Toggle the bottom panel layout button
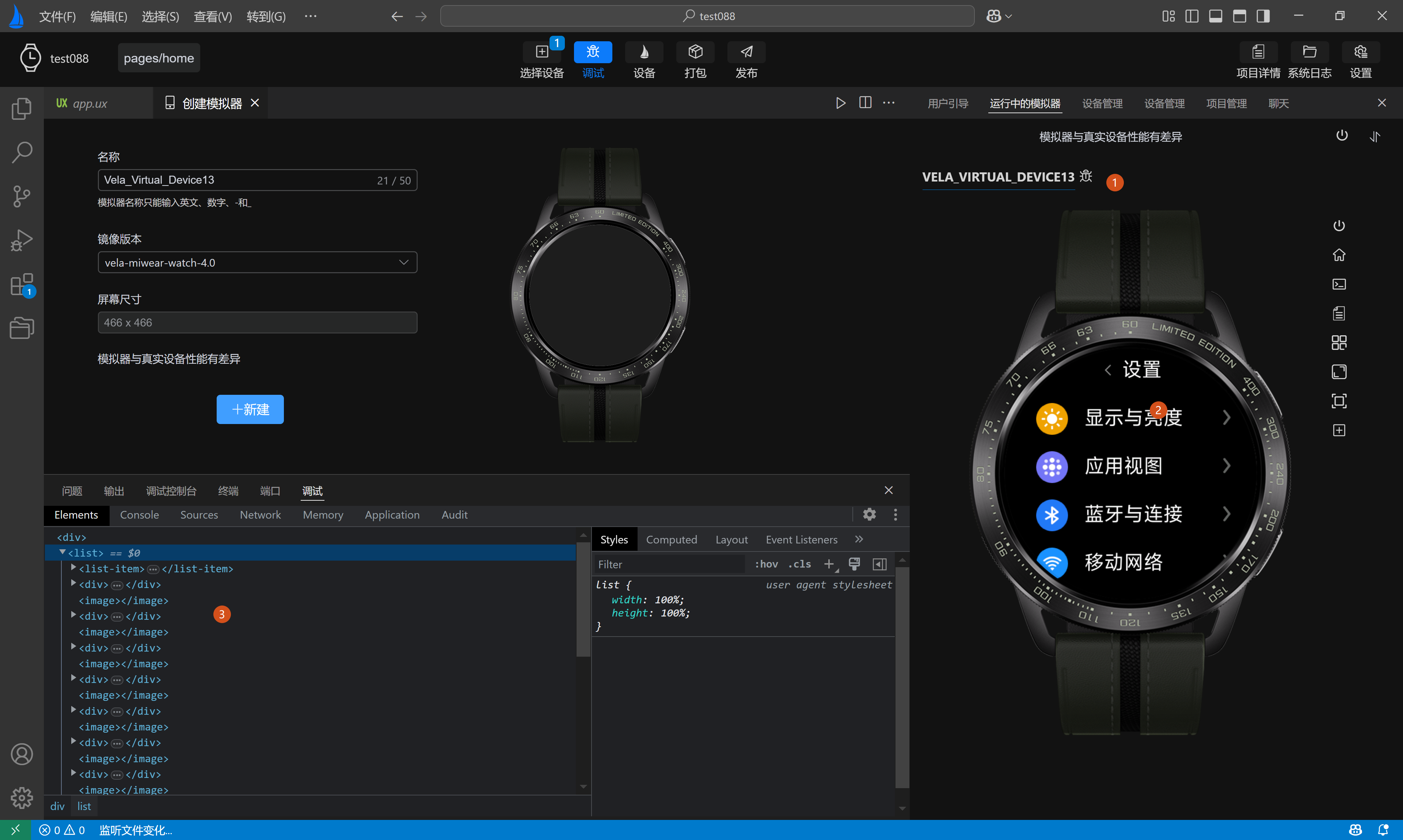 (1215, 16)
